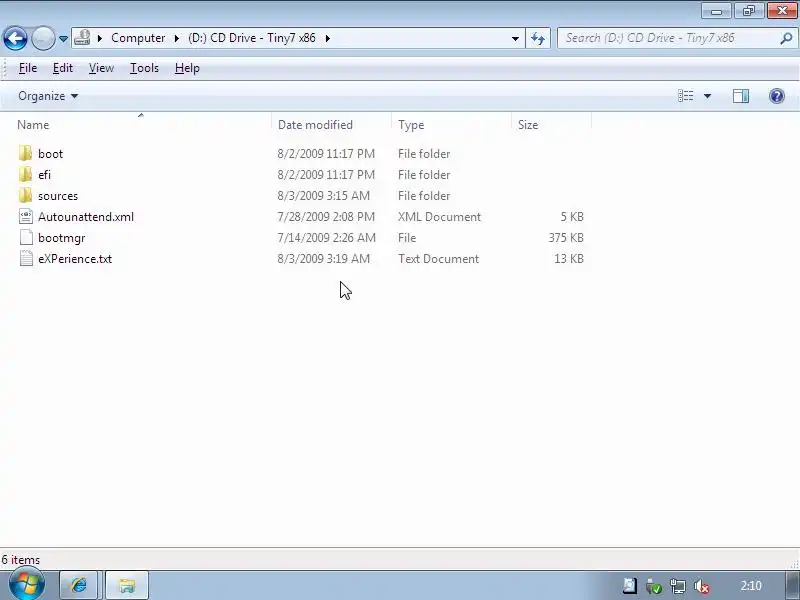Select the boot folder icon
The image size is (800, 600).
(x=26, y=154)
